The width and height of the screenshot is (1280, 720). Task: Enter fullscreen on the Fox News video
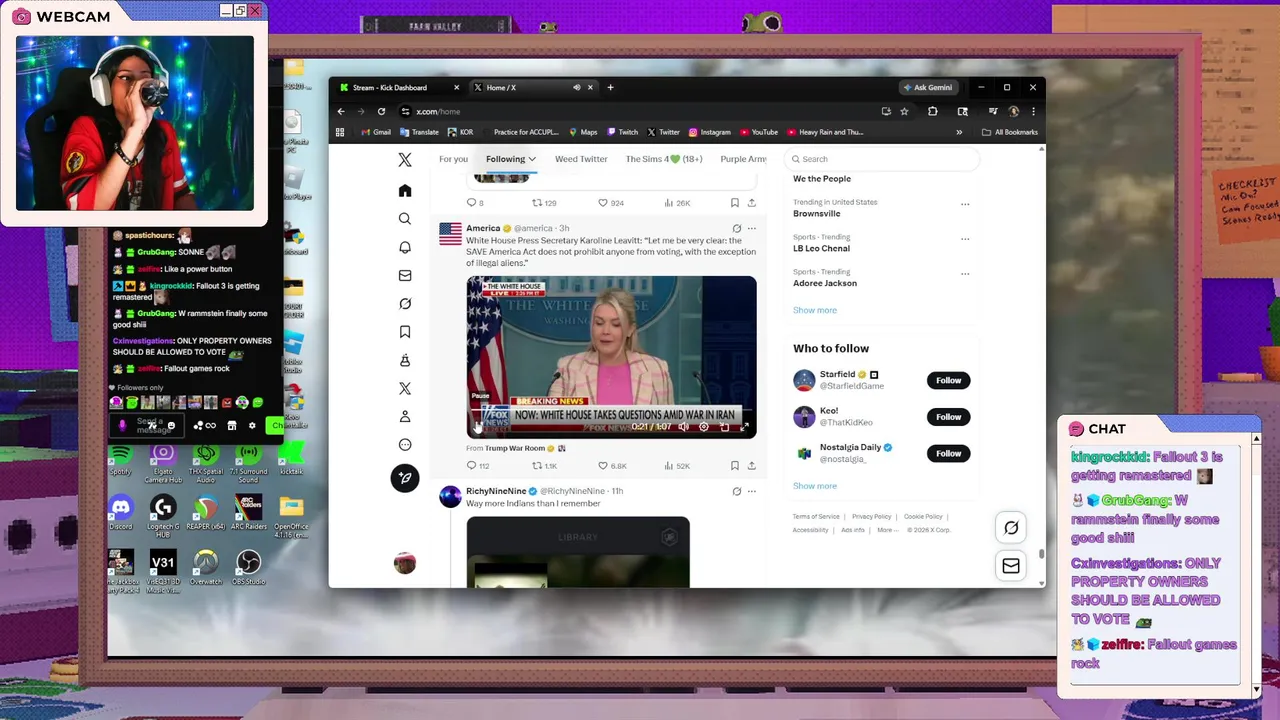(744, 427)
